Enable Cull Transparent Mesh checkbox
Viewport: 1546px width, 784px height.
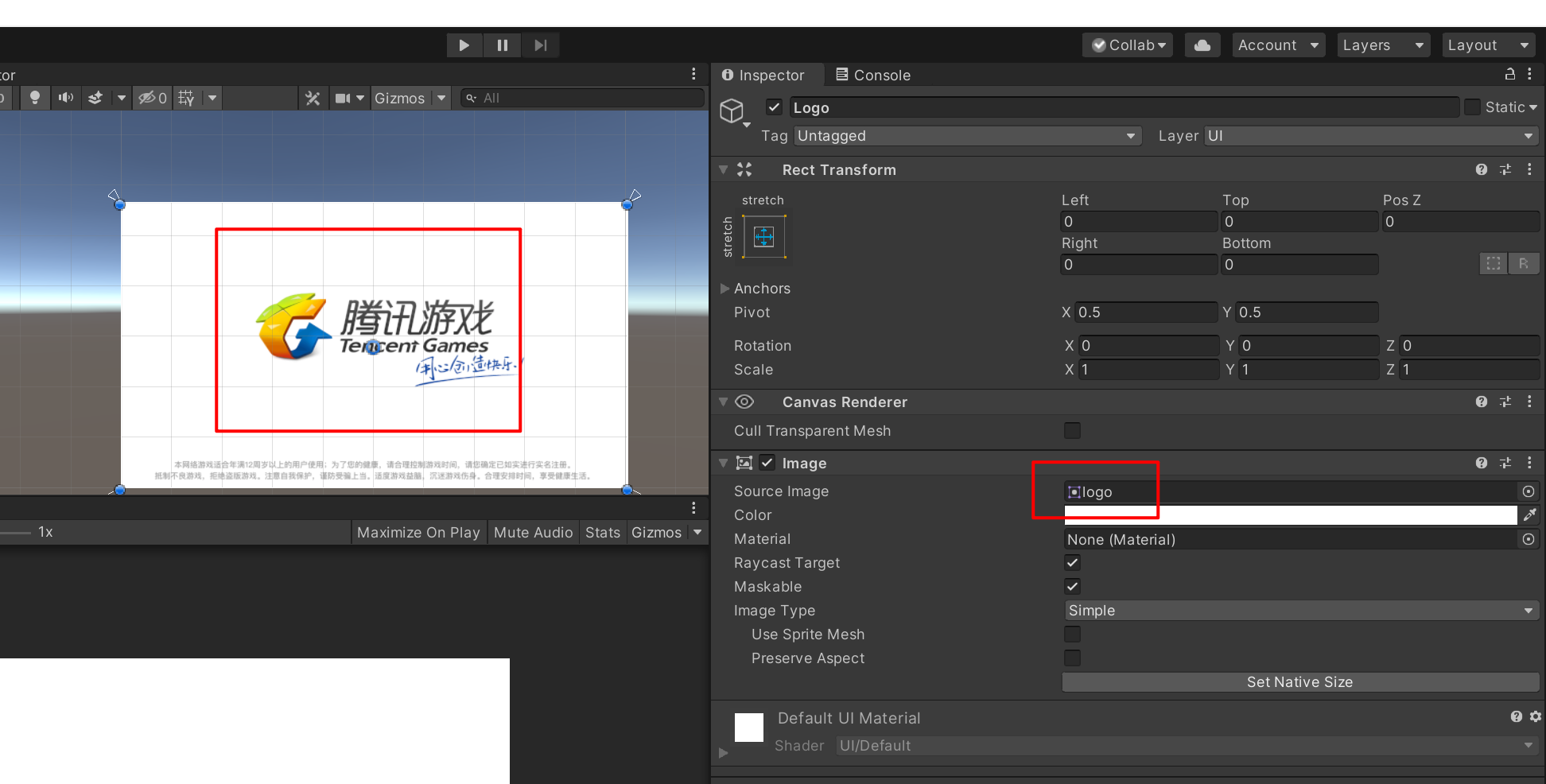click(x=1072, y=431)
